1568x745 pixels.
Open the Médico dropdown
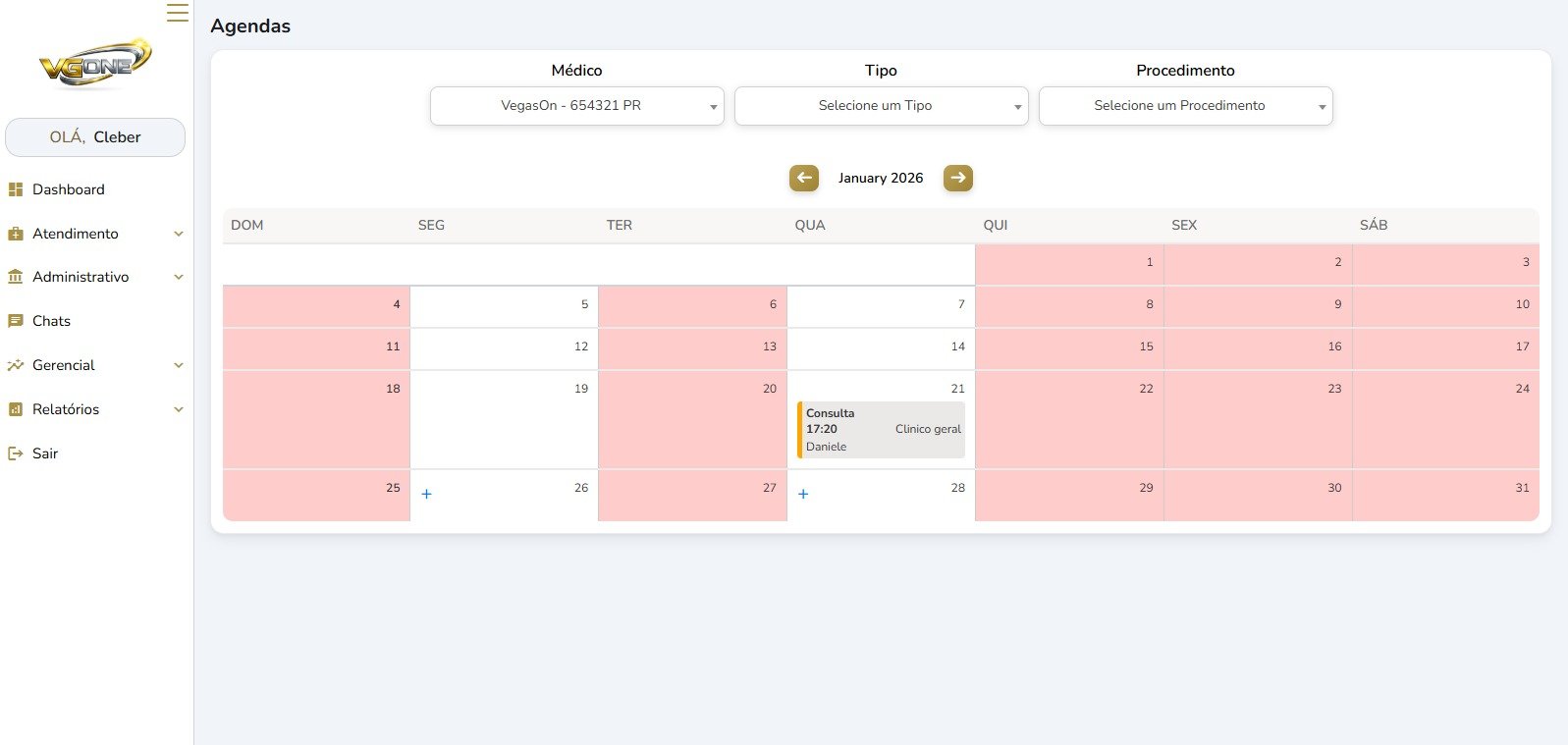[576, 106]
